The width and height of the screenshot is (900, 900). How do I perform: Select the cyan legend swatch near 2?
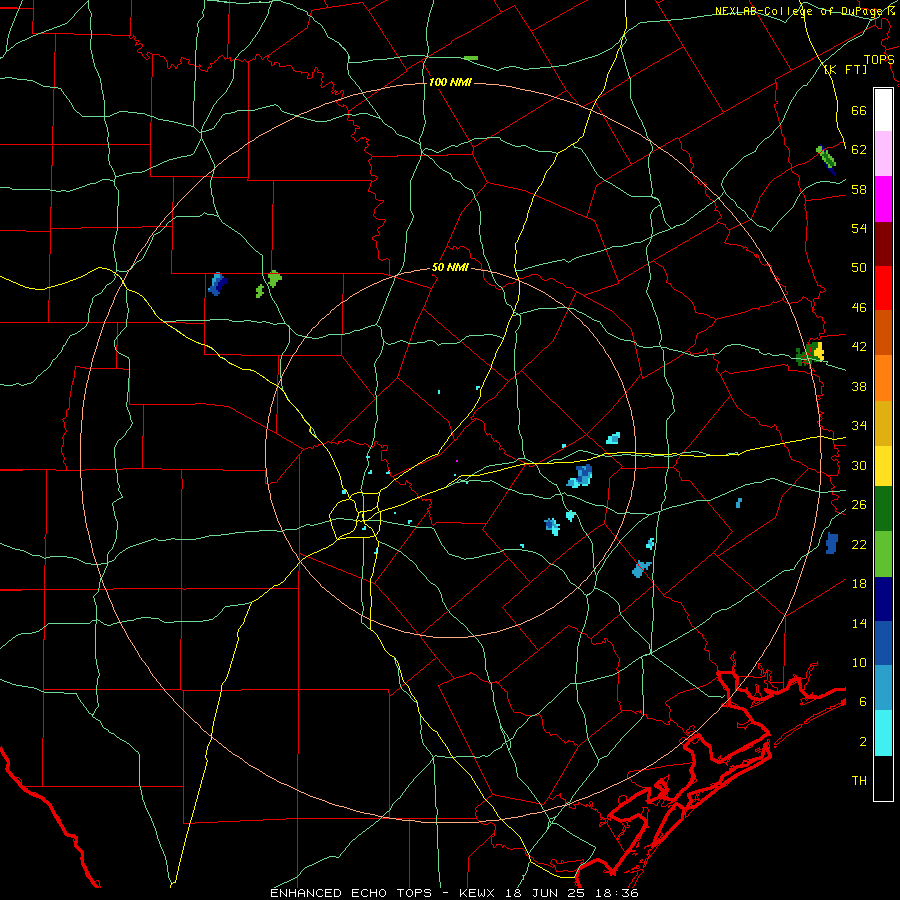[883, 733]
